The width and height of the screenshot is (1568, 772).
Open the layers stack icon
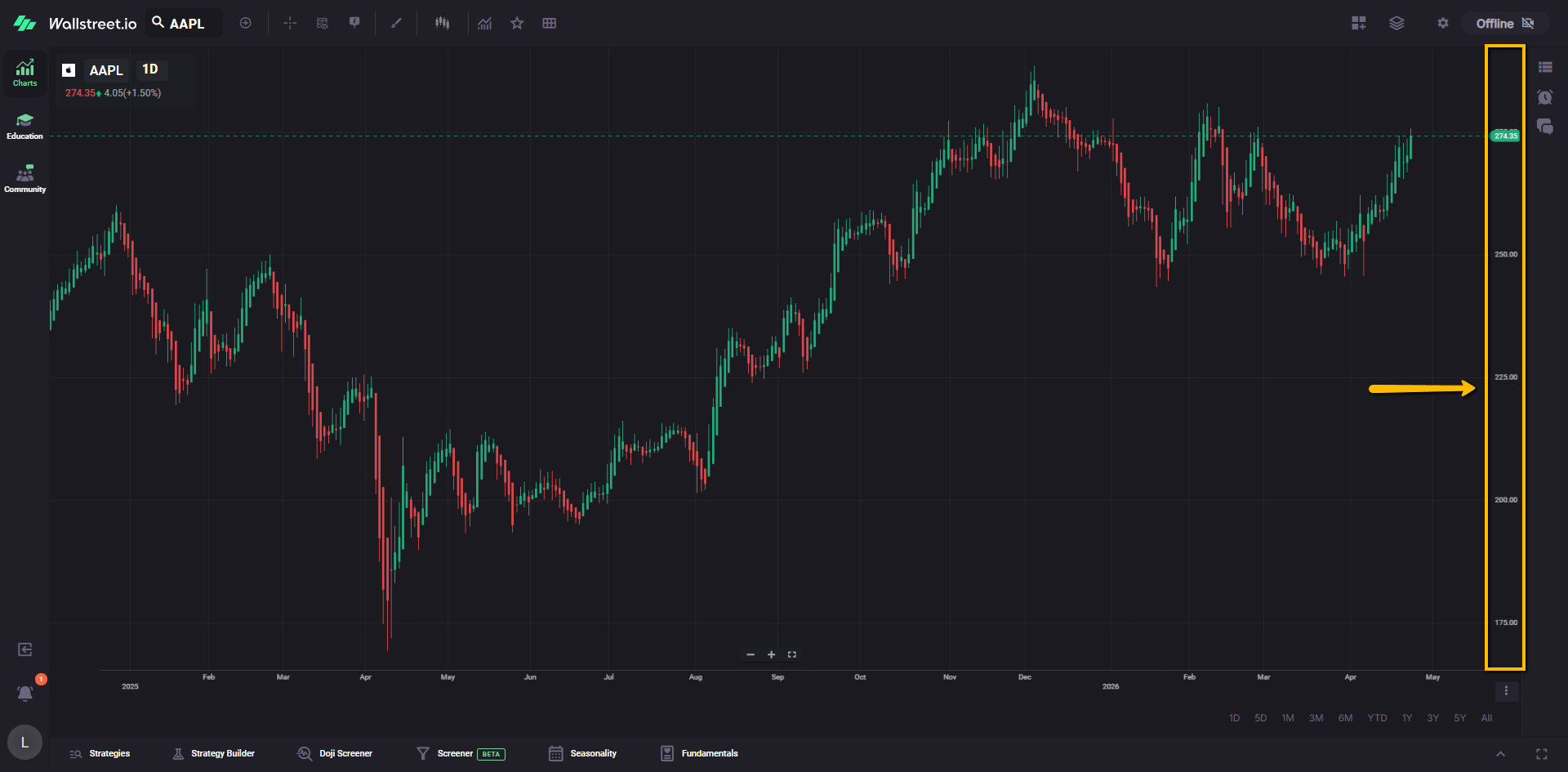[1396, 24]
